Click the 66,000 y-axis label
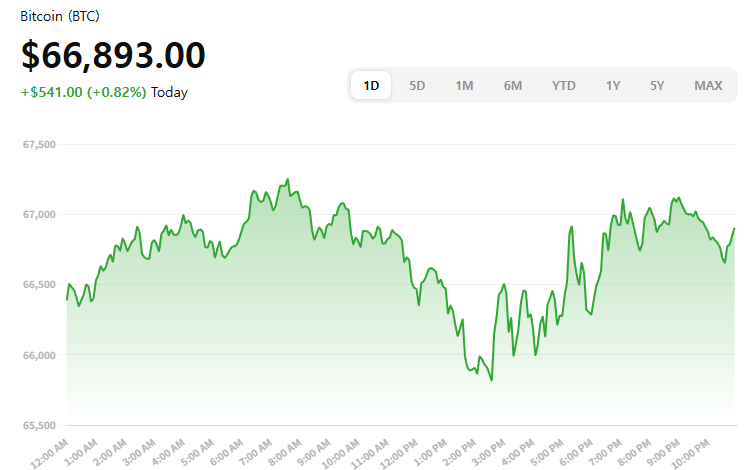Image resolution: width=755 pixels, height=470 pixels. coord(38,355)
